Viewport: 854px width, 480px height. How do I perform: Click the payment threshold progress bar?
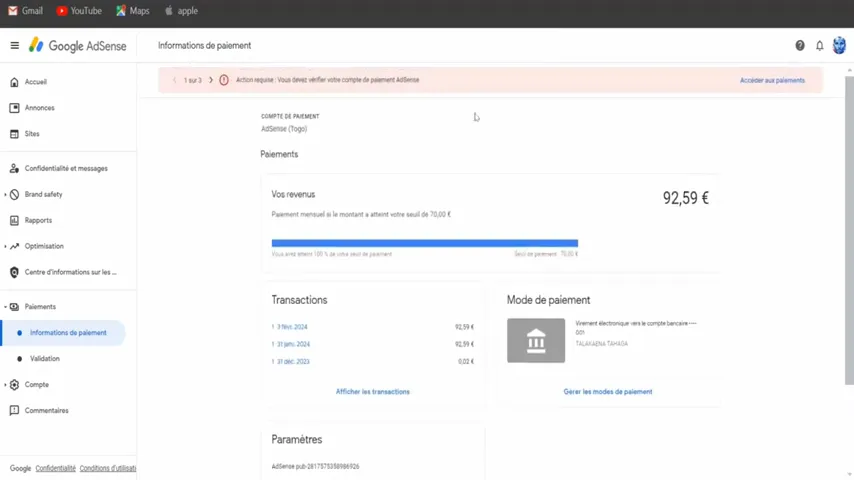425,243
